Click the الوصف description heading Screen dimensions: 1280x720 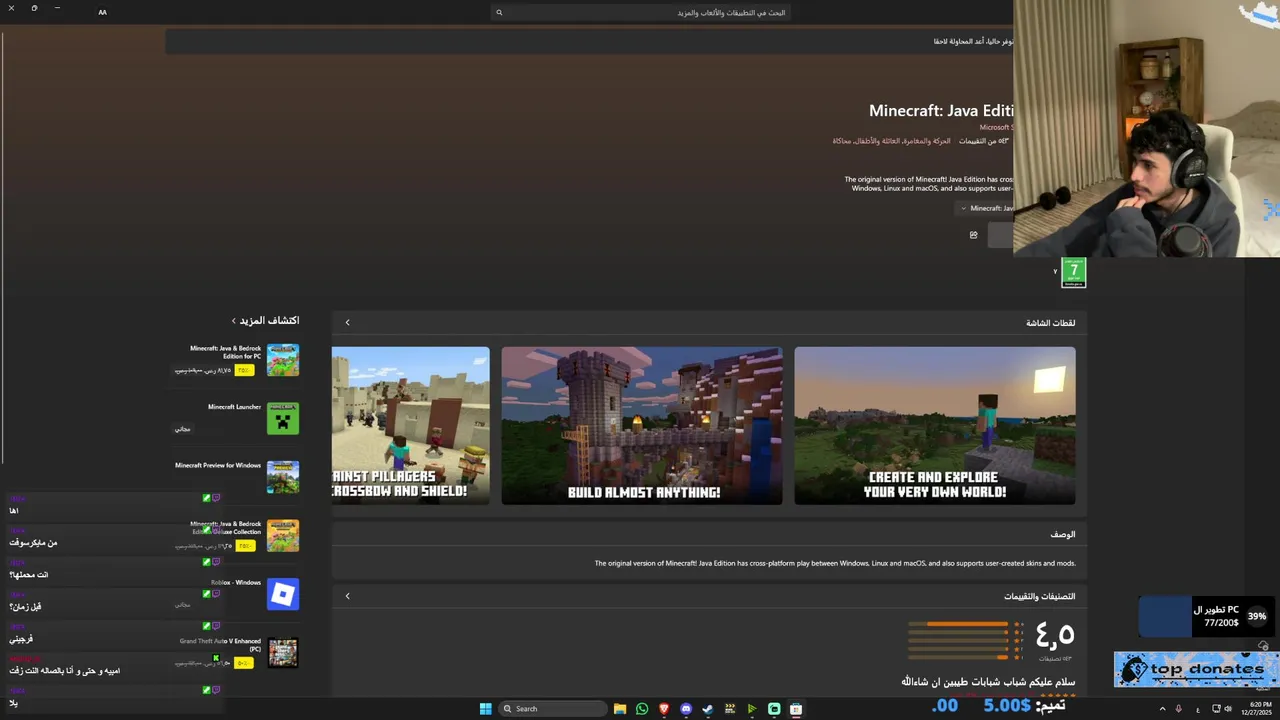point(1063,534)
